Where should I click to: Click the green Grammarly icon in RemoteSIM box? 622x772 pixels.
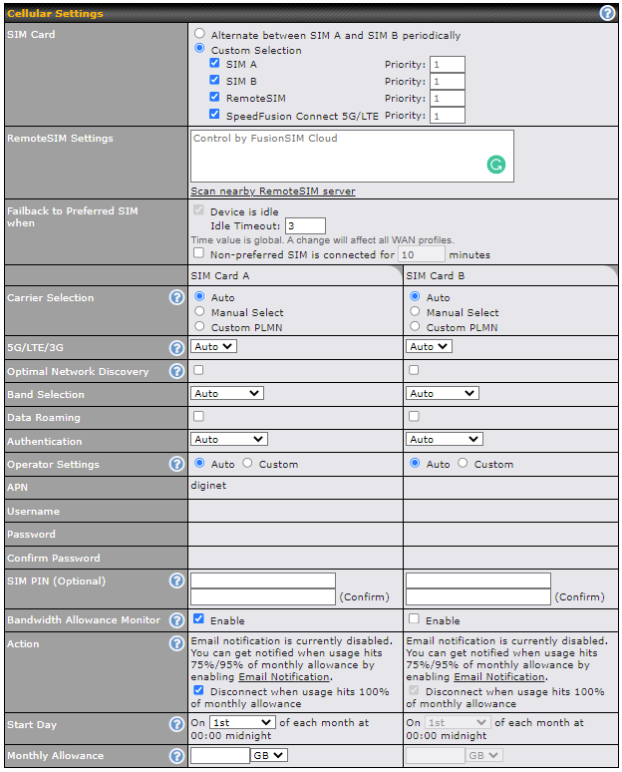coord(496,164)
